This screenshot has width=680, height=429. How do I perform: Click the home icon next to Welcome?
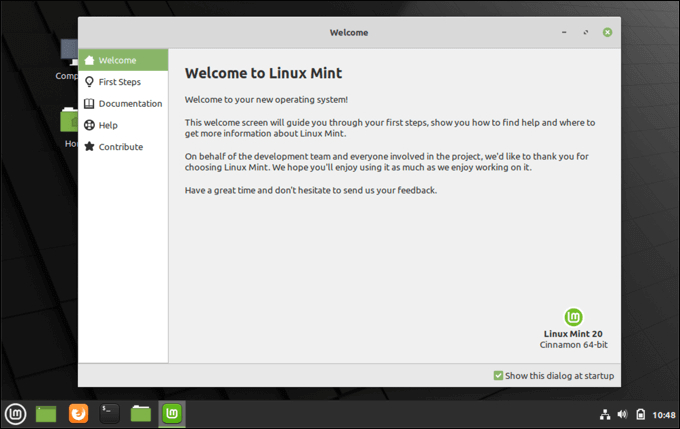89,60
